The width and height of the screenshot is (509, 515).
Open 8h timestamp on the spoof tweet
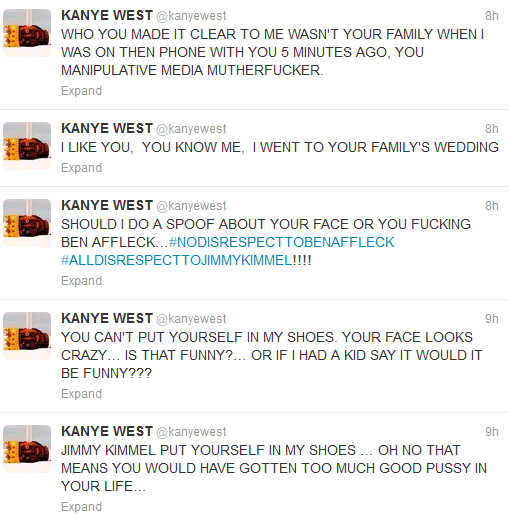tap(492, 206)
